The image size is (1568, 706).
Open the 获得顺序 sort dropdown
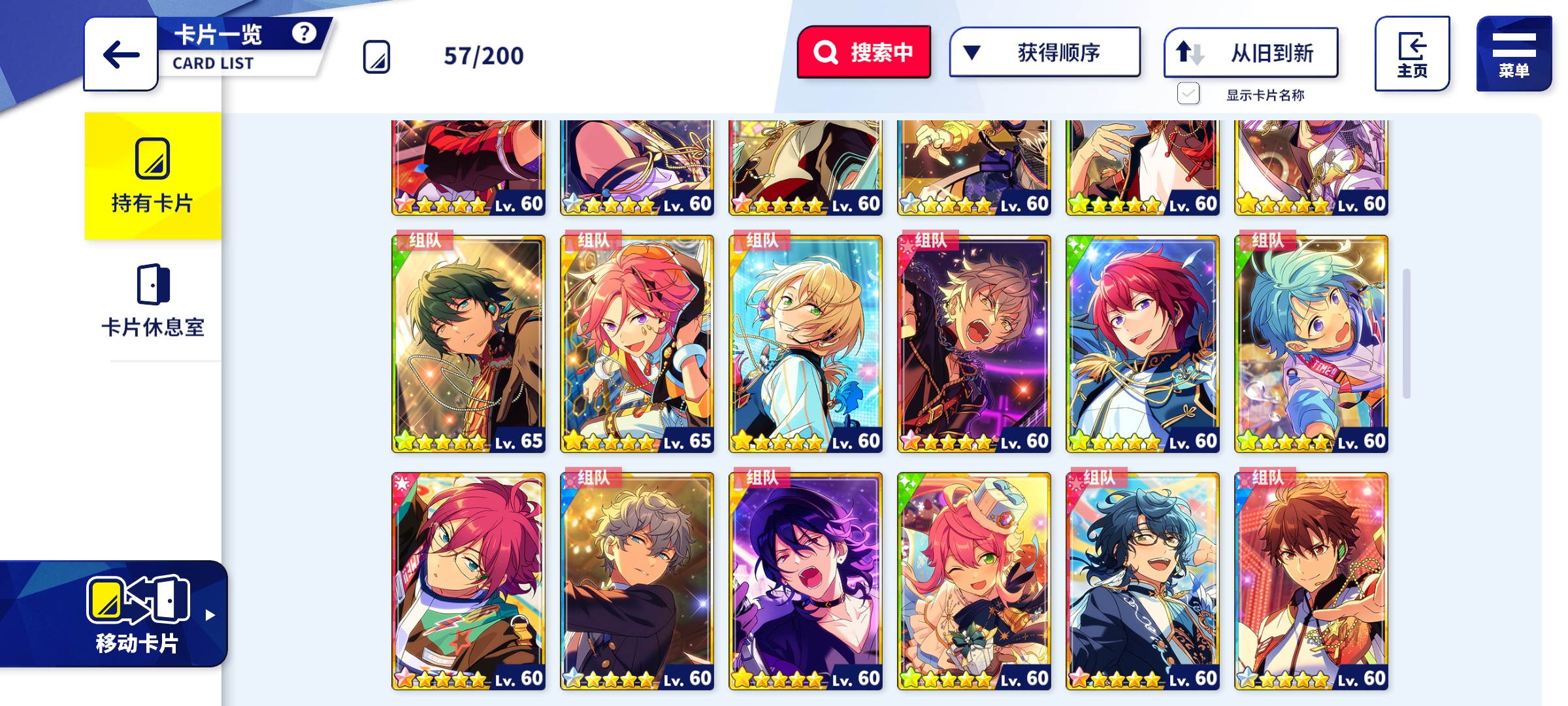click(1045, 52)
